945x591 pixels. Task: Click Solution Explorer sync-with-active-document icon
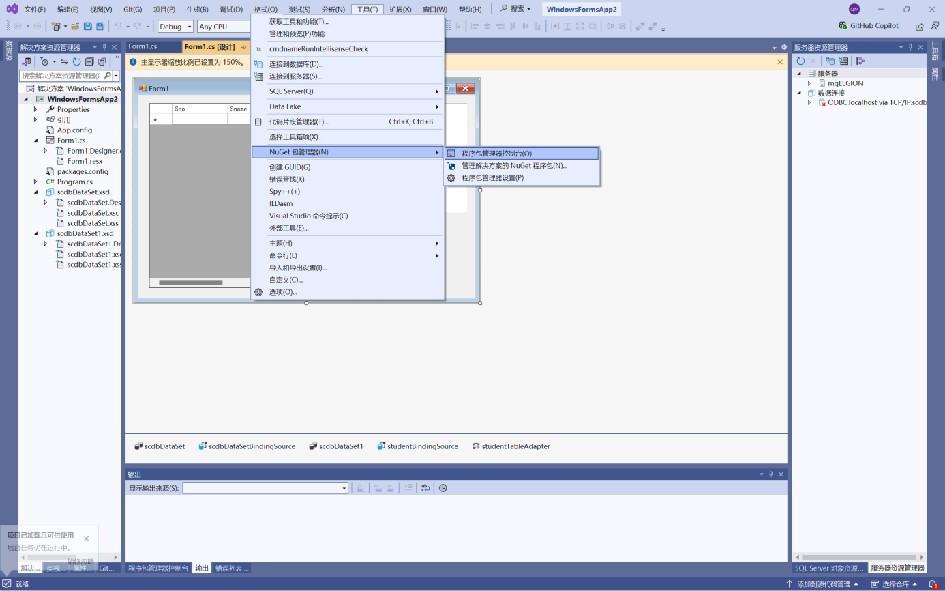[x=64, y=61]
